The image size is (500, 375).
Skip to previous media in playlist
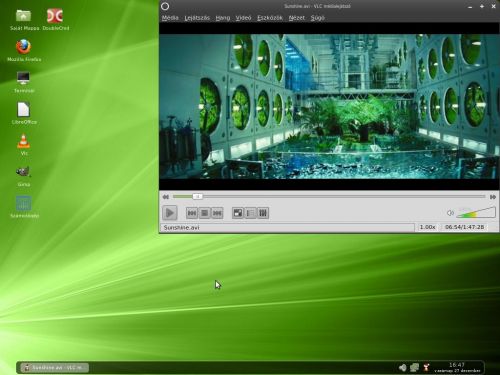coord(192,213)
